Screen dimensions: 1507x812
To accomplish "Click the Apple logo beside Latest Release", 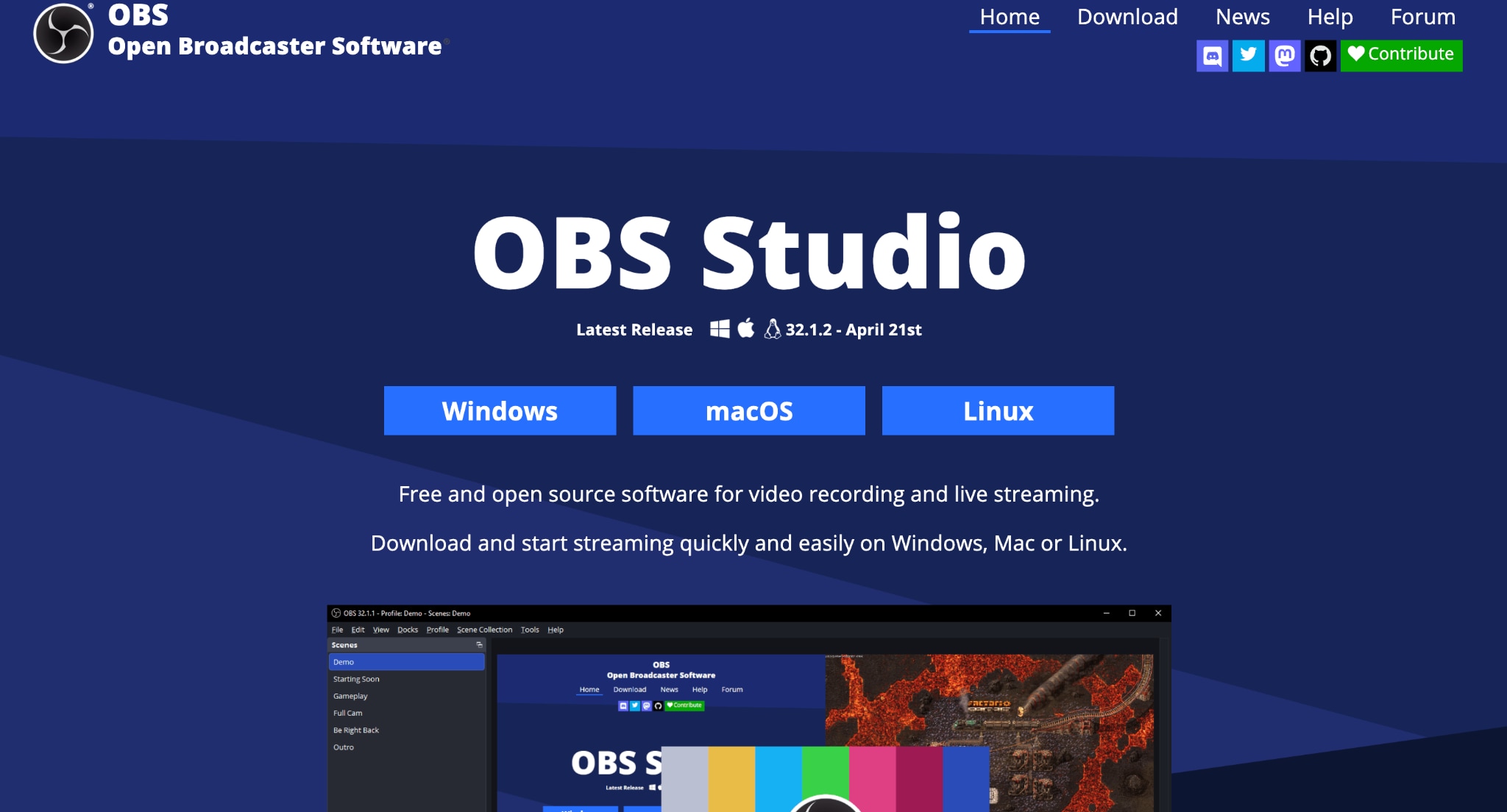I will pyautogui.click(x=746, y=328).
